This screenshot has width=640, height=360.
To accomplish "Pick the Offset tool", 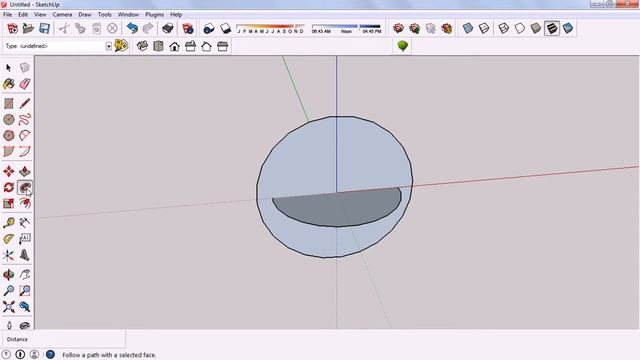I will pos(24,203).
